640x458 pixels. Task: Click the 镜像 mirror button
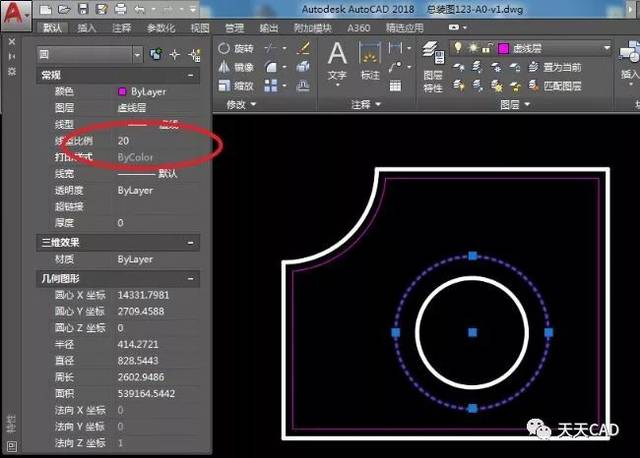tap(236, 67)
